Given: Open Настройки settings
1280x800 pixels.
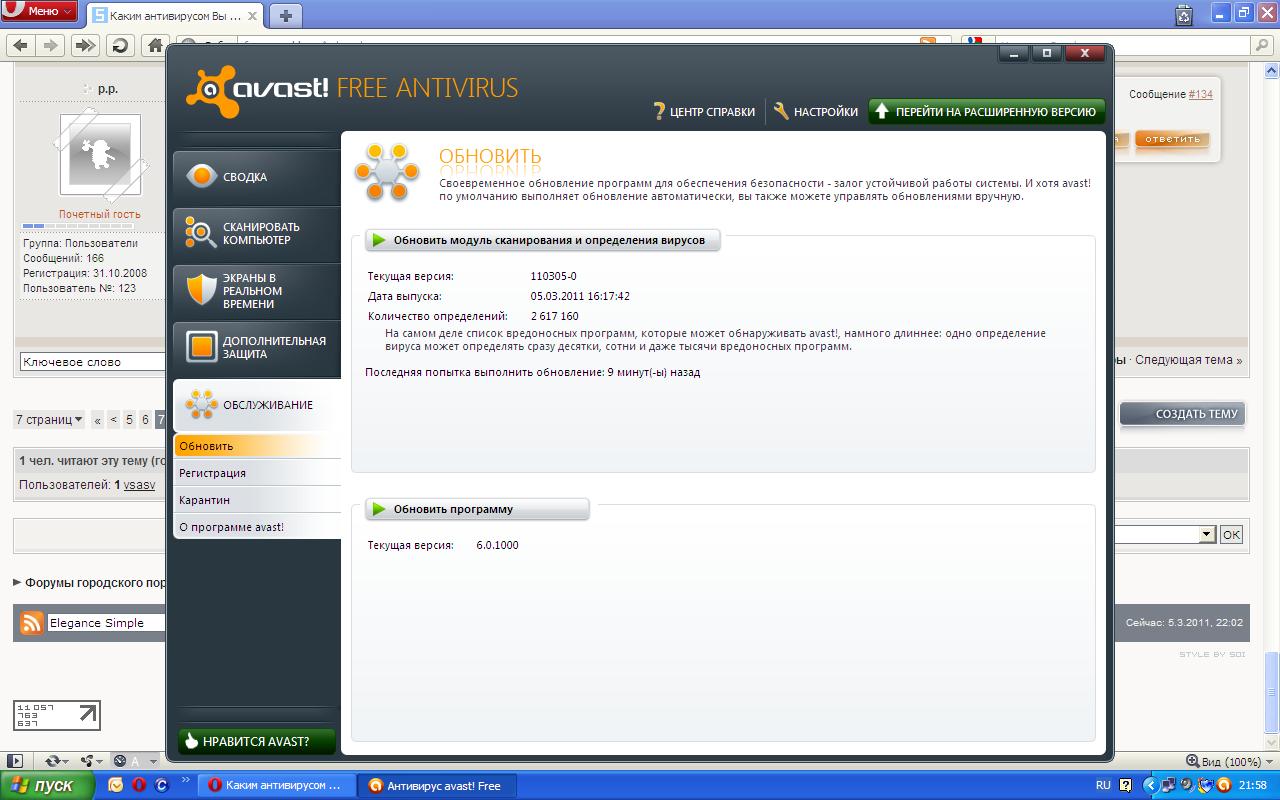Looking at the screenshot, I should [815, 112].
